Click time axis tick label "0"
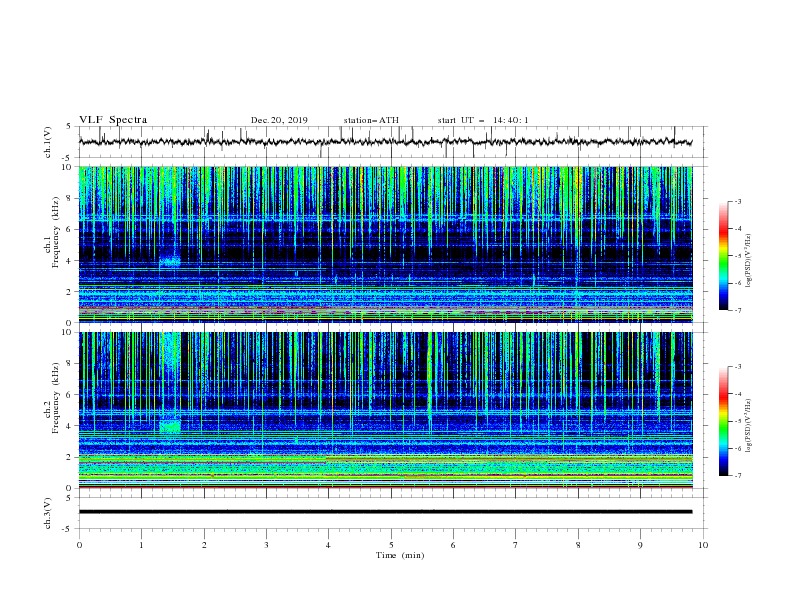Screen dimensions: 792x612 [79, 545]
